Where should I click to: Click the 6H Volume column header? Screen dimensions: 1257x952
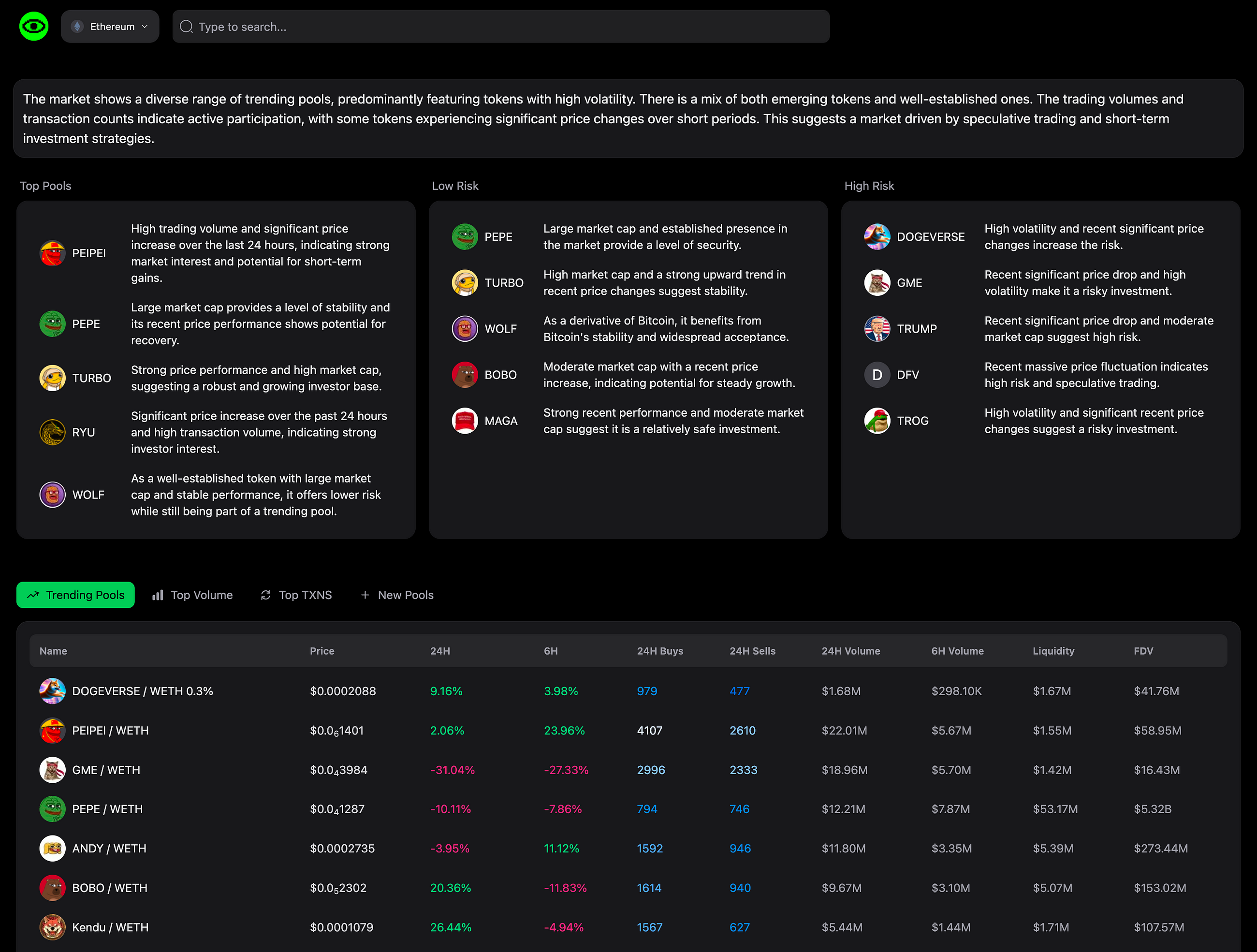(958, 651)
